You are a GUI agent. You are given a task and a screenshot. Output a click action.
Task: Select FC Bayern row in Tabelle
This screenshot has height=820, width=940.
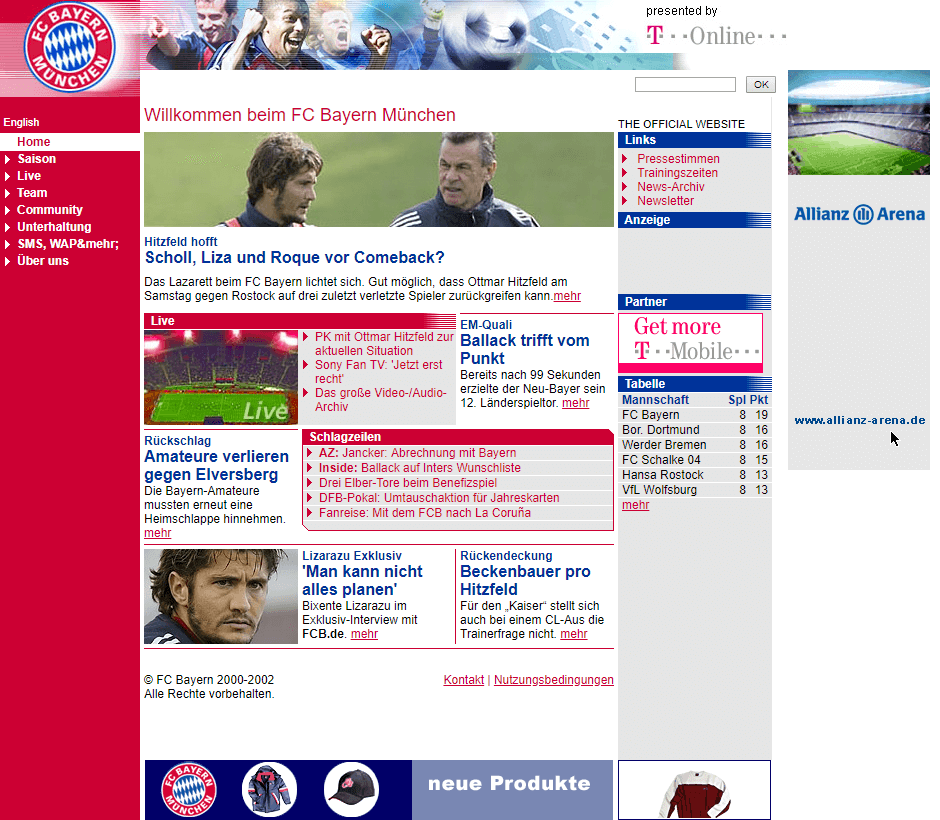694,415
